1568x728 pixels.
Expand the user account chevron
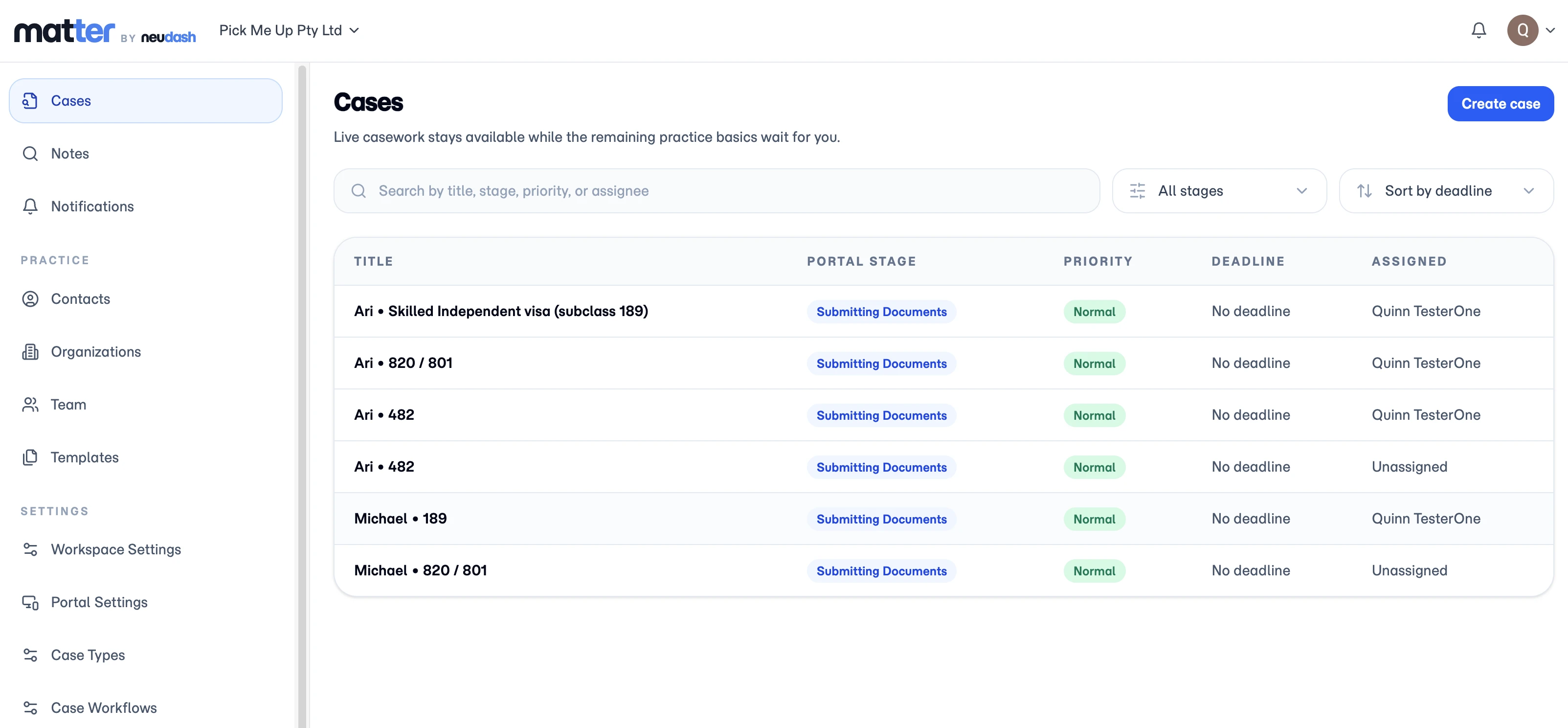[x=1550, y=30]
